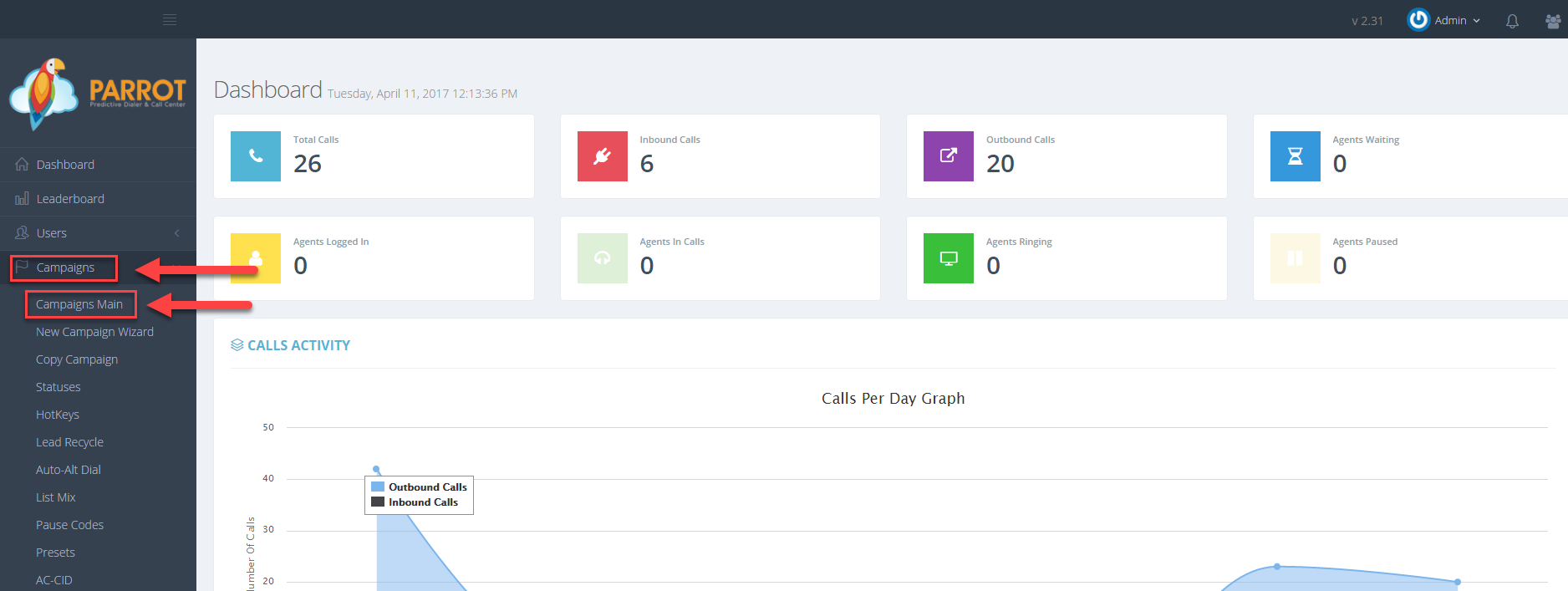This screenshot has height=591, width=1568.
Task: Click the version label v 2.31
Action: click(1367, 21)
